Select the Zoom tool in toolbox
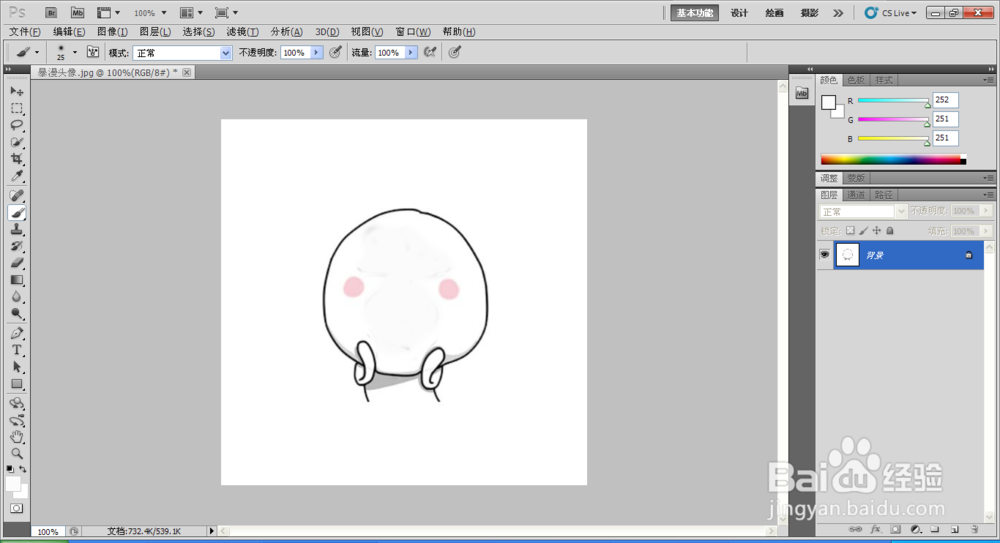The height and width of the screenshot is (543, 1000). pos(17,454)
